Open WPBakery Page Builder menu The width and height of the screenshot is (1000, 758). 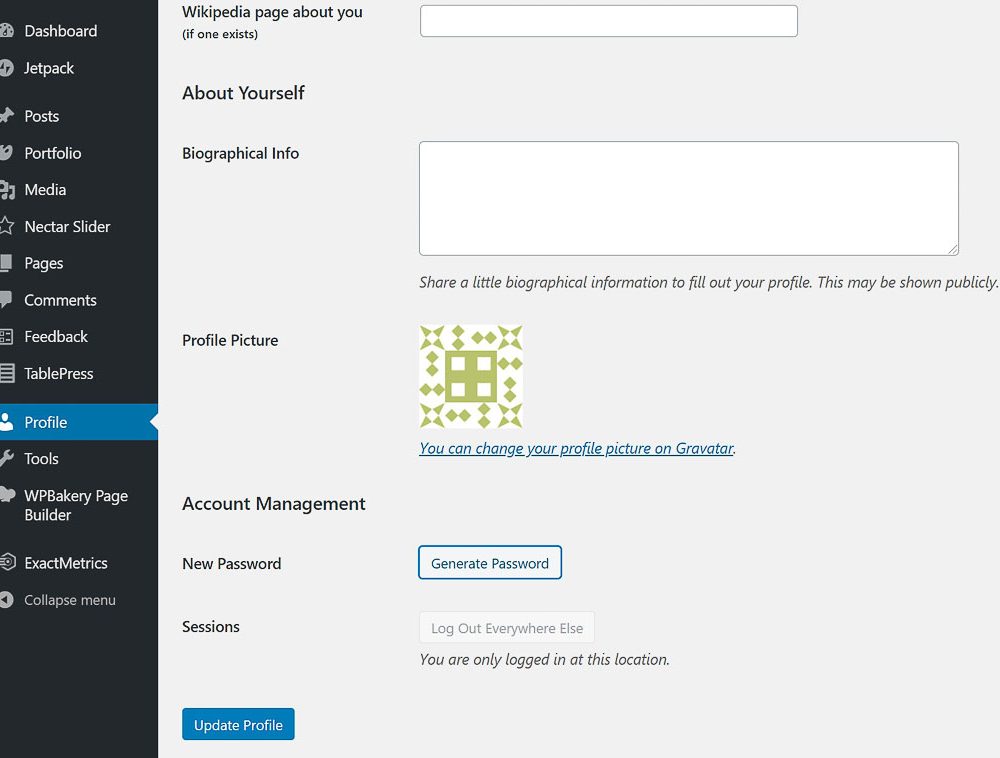point(76,505)
